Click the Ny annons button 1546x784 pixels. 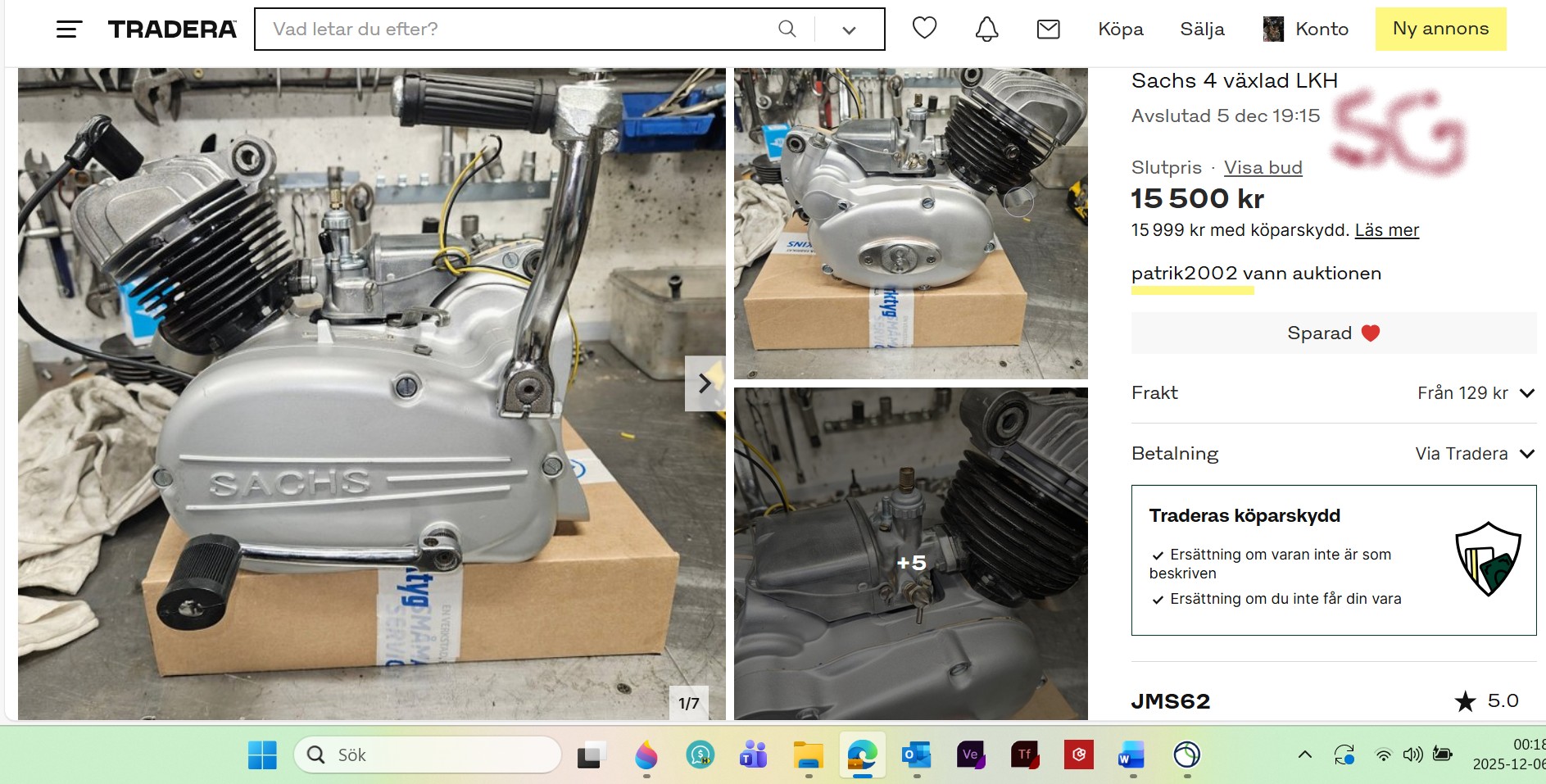coord(1439,29)
